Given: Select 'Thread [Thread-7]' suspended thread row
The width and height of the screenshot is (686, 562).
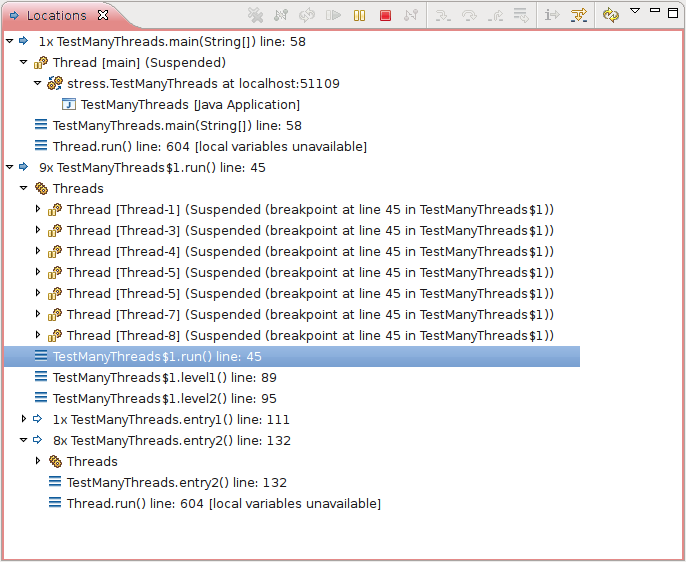Looking at the screenshot, I should coord(310,314).
